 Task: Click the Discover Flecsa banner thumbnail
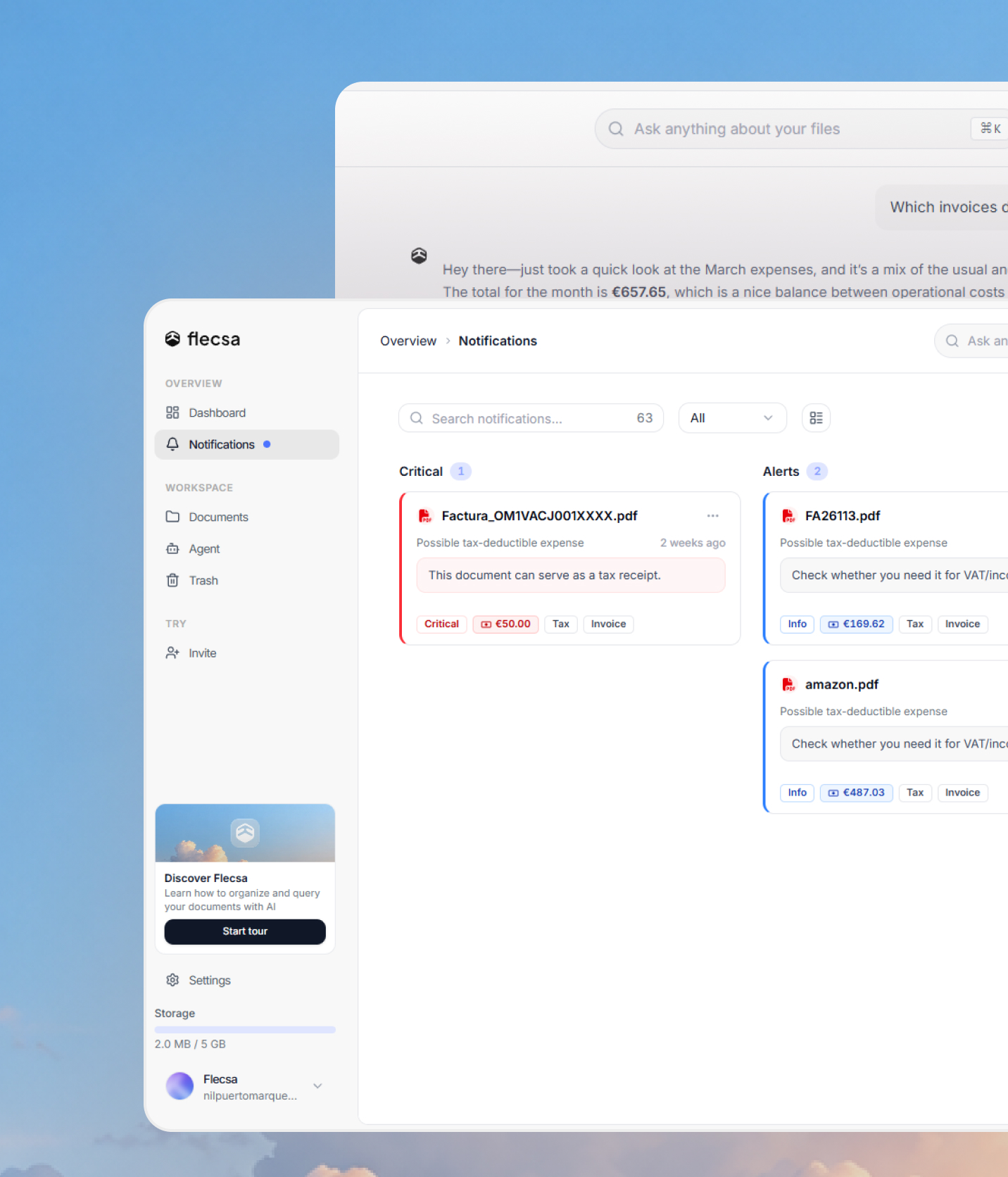click(245, 833)
